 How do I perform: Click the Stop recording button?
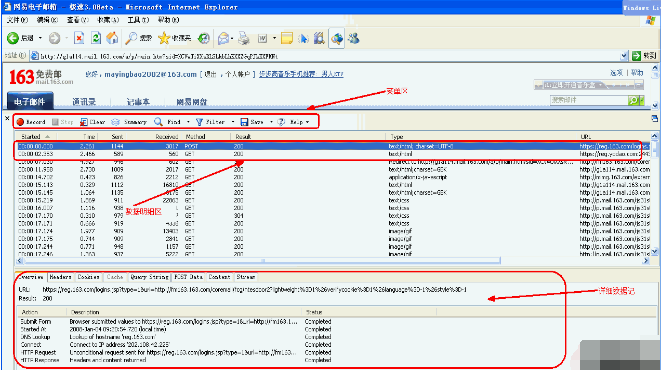(x=62, y=122)
